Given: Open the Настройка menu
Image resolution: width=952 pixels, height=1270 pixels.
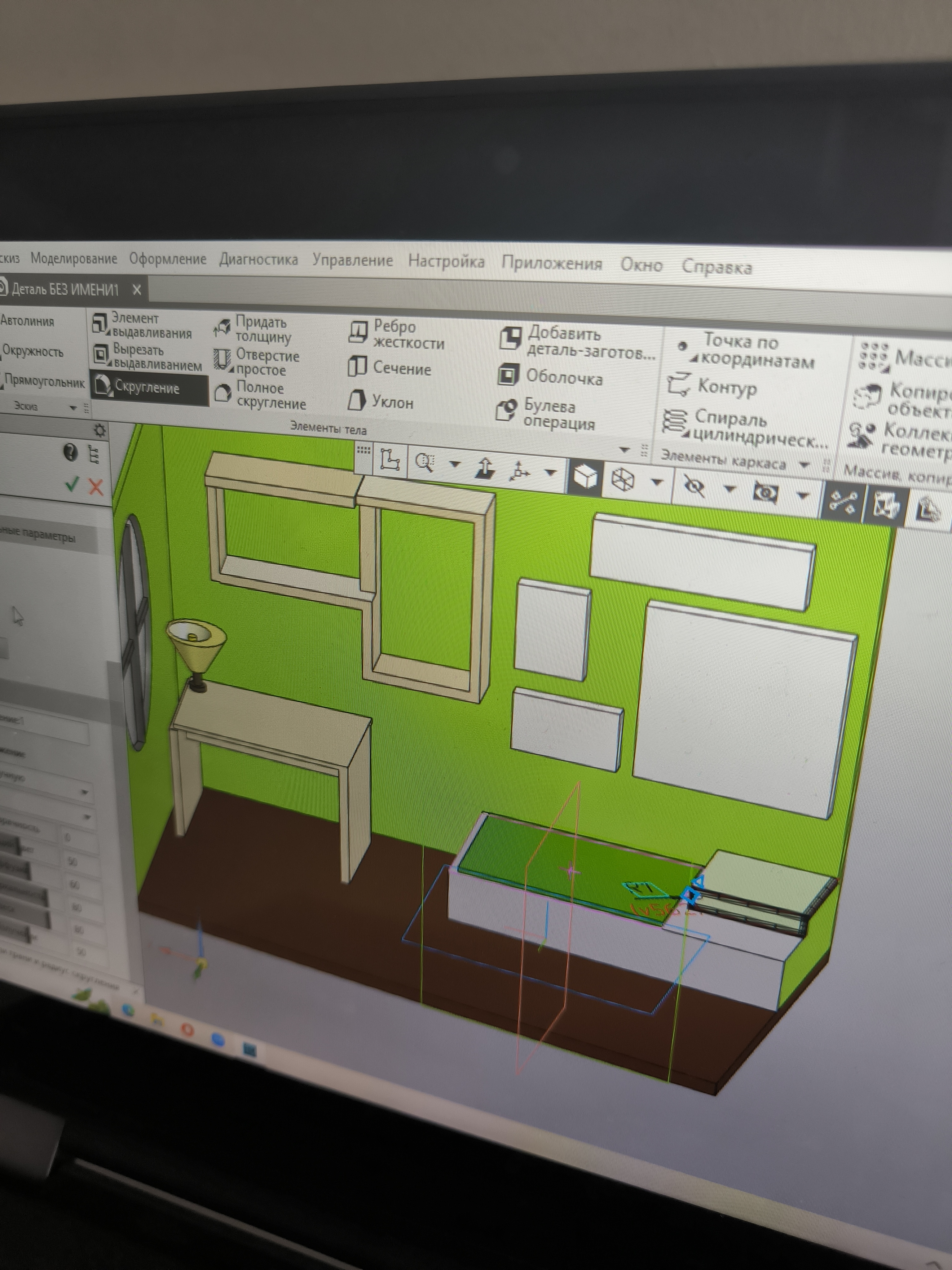Looking at the screenshot, I should [447, 261].
